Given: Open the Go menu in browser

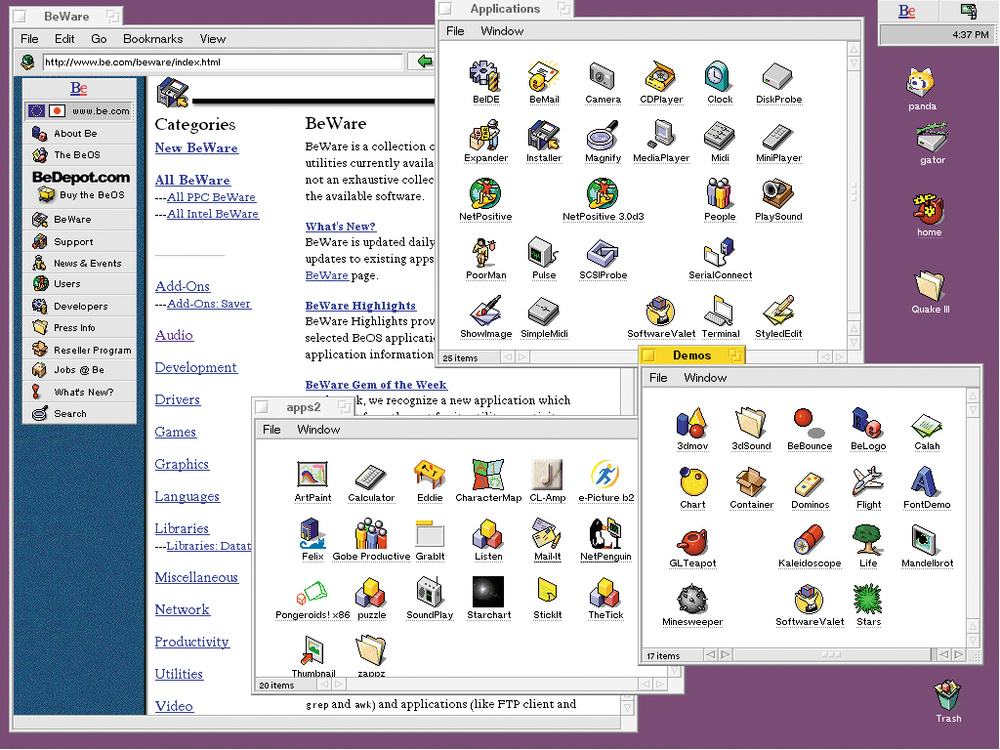Looking at the screenshot, I should pyautogui.click(x=99, y=39).
